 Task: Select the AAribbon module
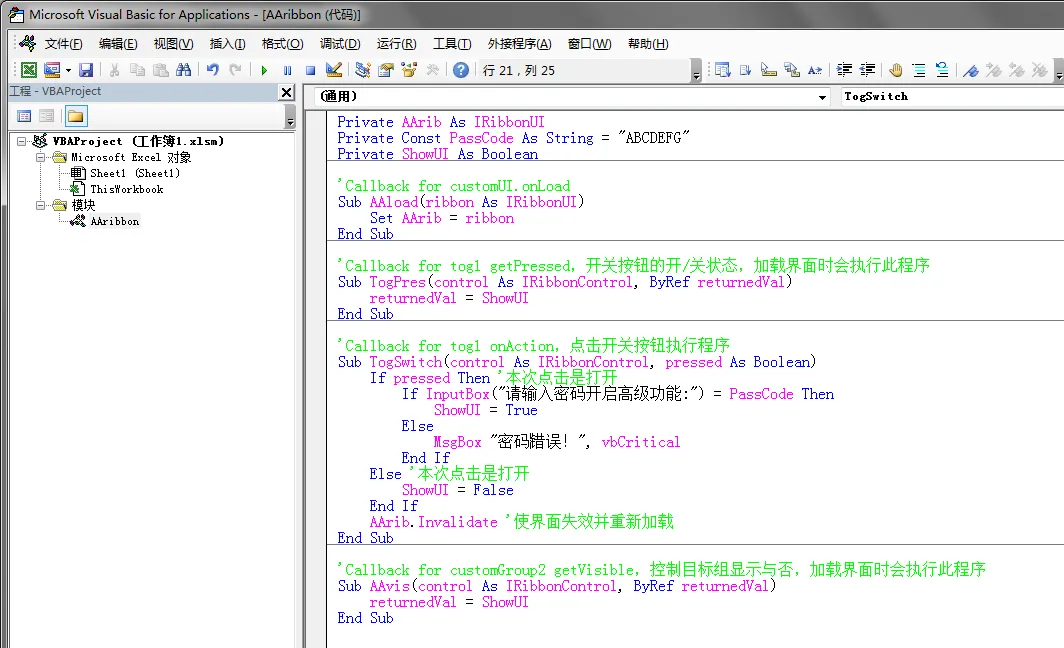coord(115,221)
